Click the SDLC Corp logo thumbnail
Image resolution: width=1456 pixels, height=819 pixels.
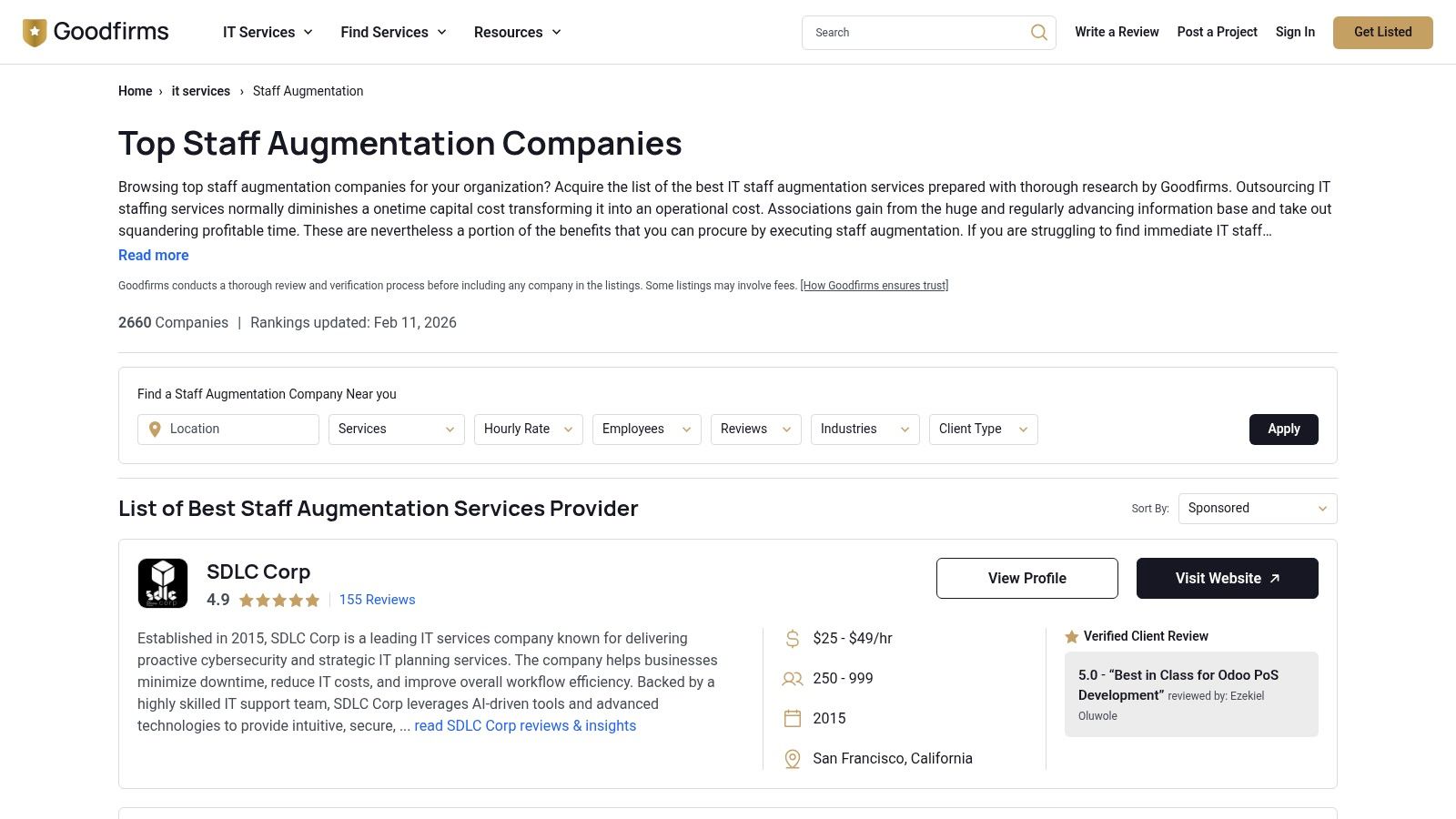point(163,583)
